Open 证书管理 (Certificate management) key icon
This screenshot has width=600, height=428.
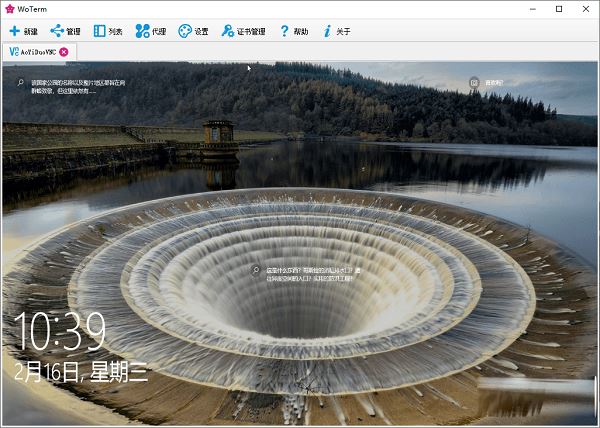[228, 31]
